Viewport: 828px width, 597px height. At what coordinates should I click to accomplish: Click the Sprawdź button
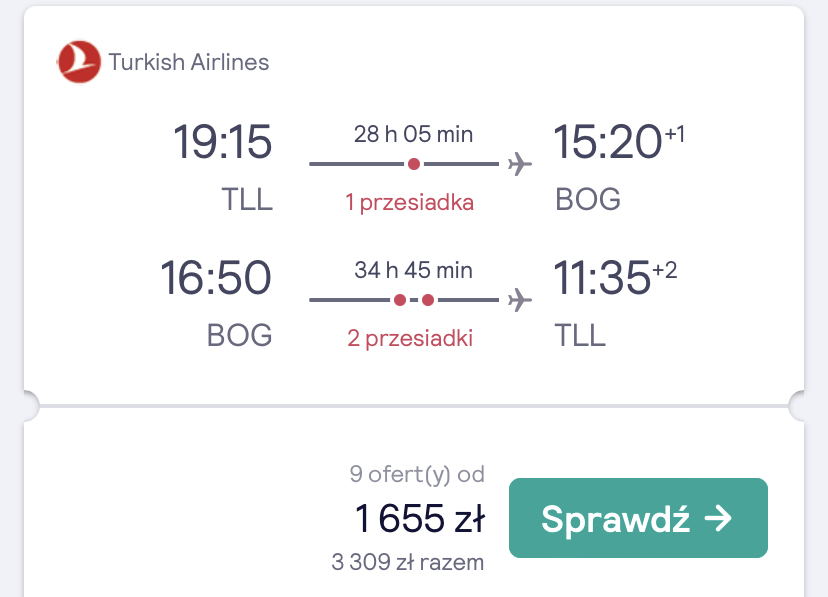pyautogui.click(x=638, y=518)
